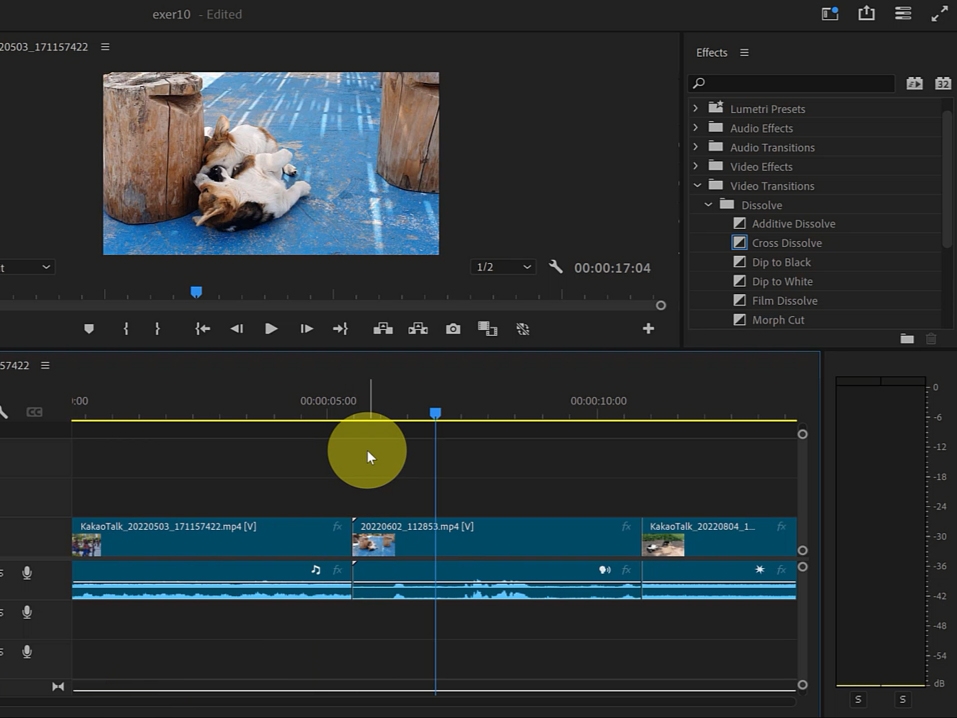Toggle the timeline captions CC button

pos(34,412)
